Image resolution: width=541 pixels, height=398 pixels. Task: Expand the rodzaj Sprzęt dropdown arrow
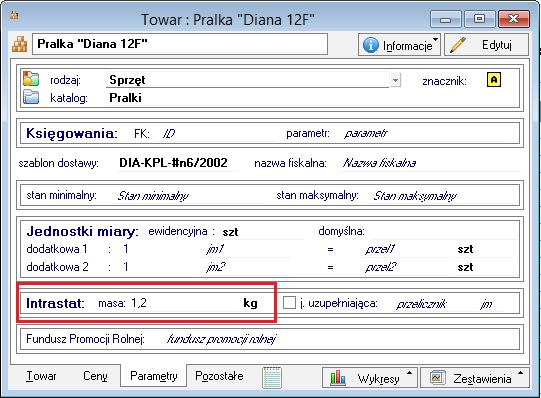coord(396,81)
